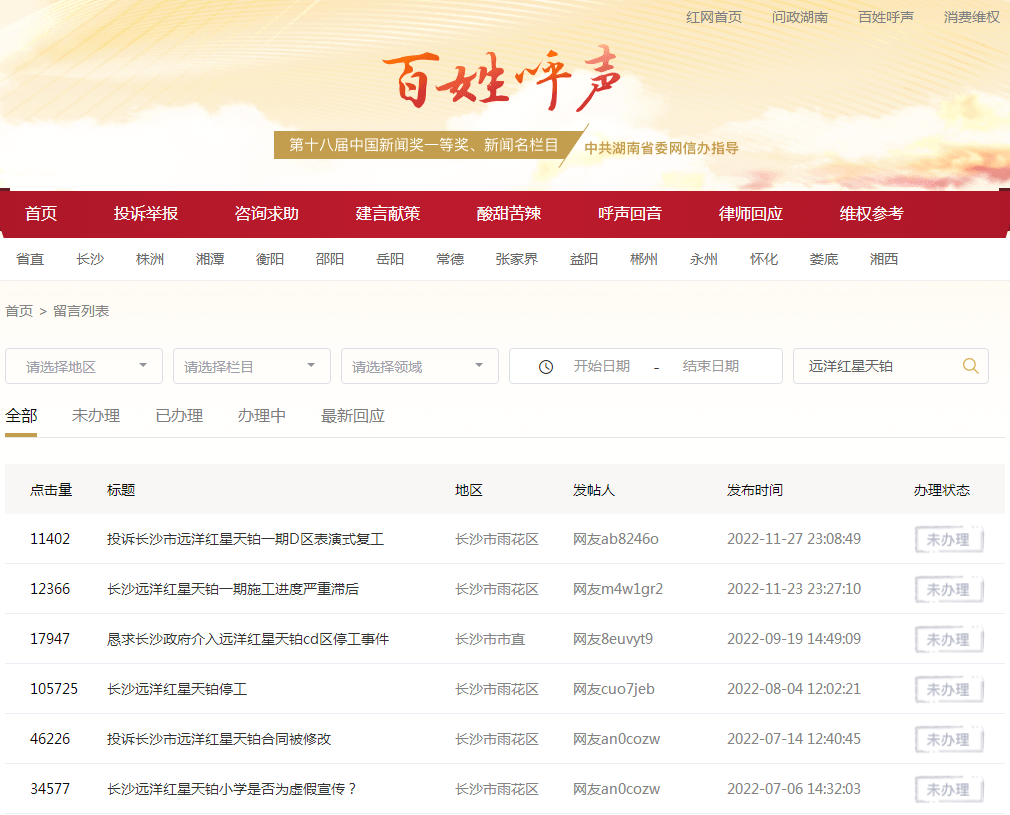The image size is (1010, 815).
Task: Open the 请选择领域 field dropdown
Action: coord(419,366)
